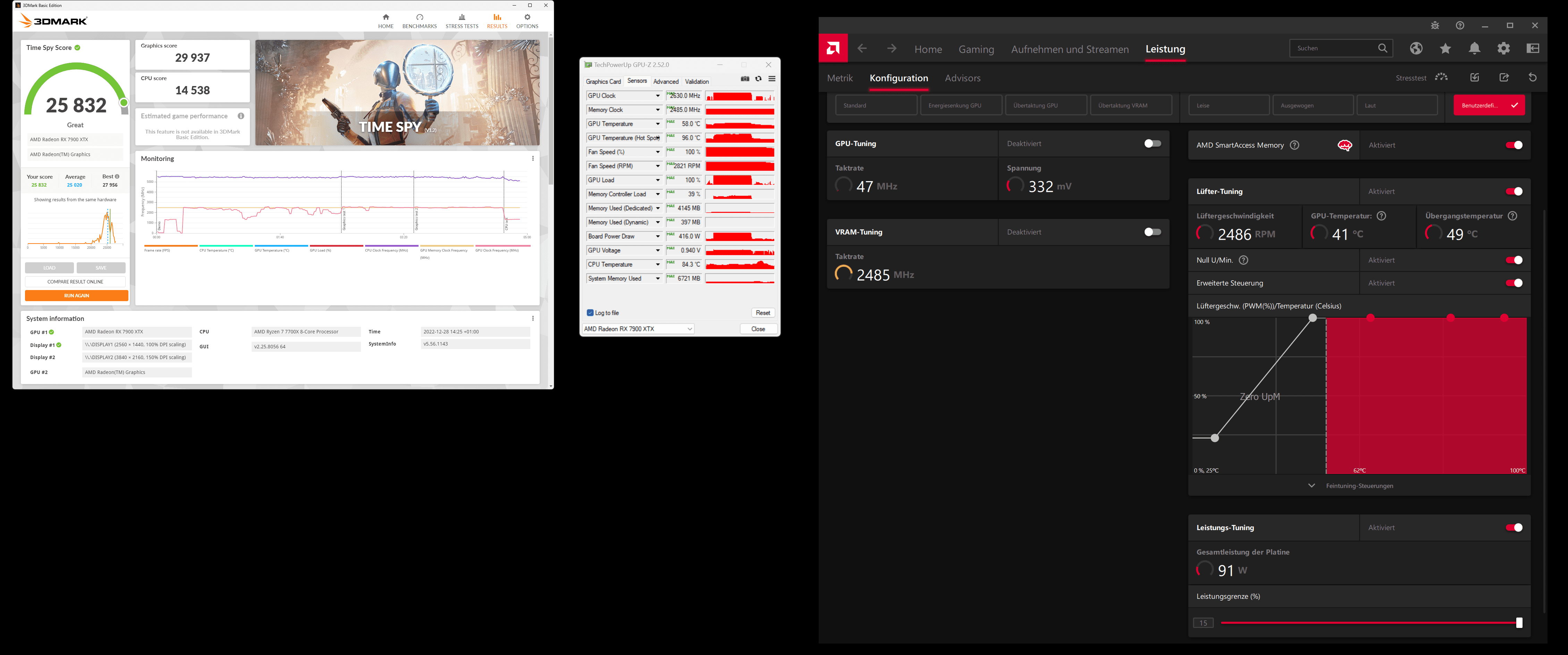Click the import profile icon
The height and width of the screenshot is (655, 1568).
(1474, 77)
